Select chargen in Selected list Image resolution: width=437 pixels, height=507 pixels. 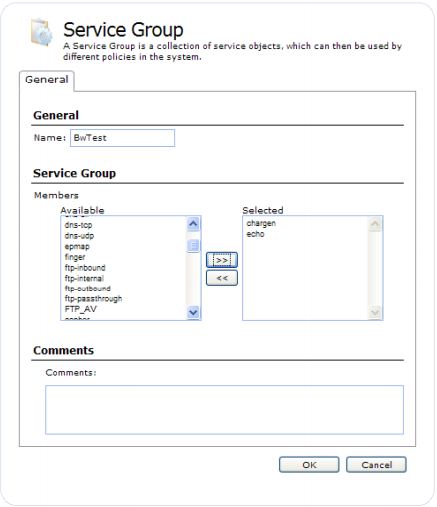coord(261,223)
